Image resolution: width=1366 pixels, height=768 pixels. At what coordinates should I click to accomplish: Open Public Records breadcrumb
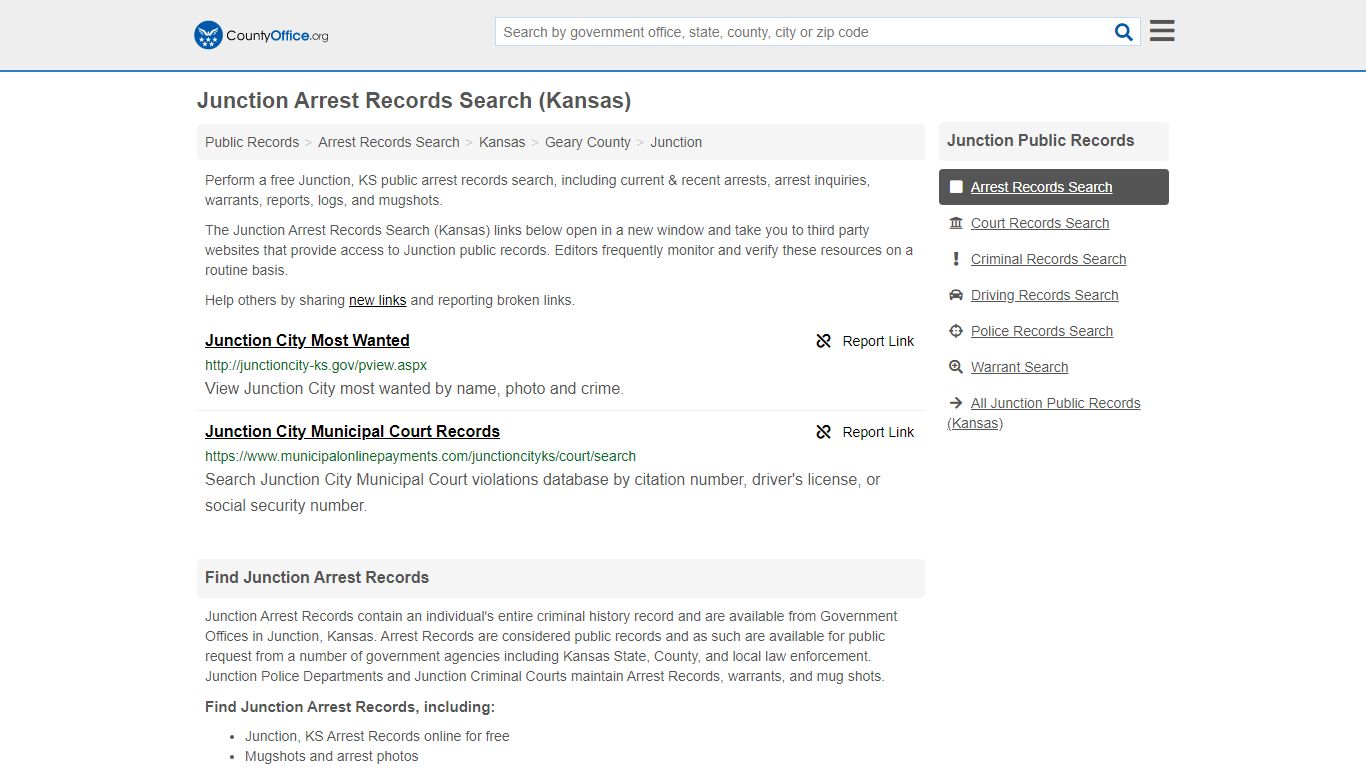[x=252, y=142]
